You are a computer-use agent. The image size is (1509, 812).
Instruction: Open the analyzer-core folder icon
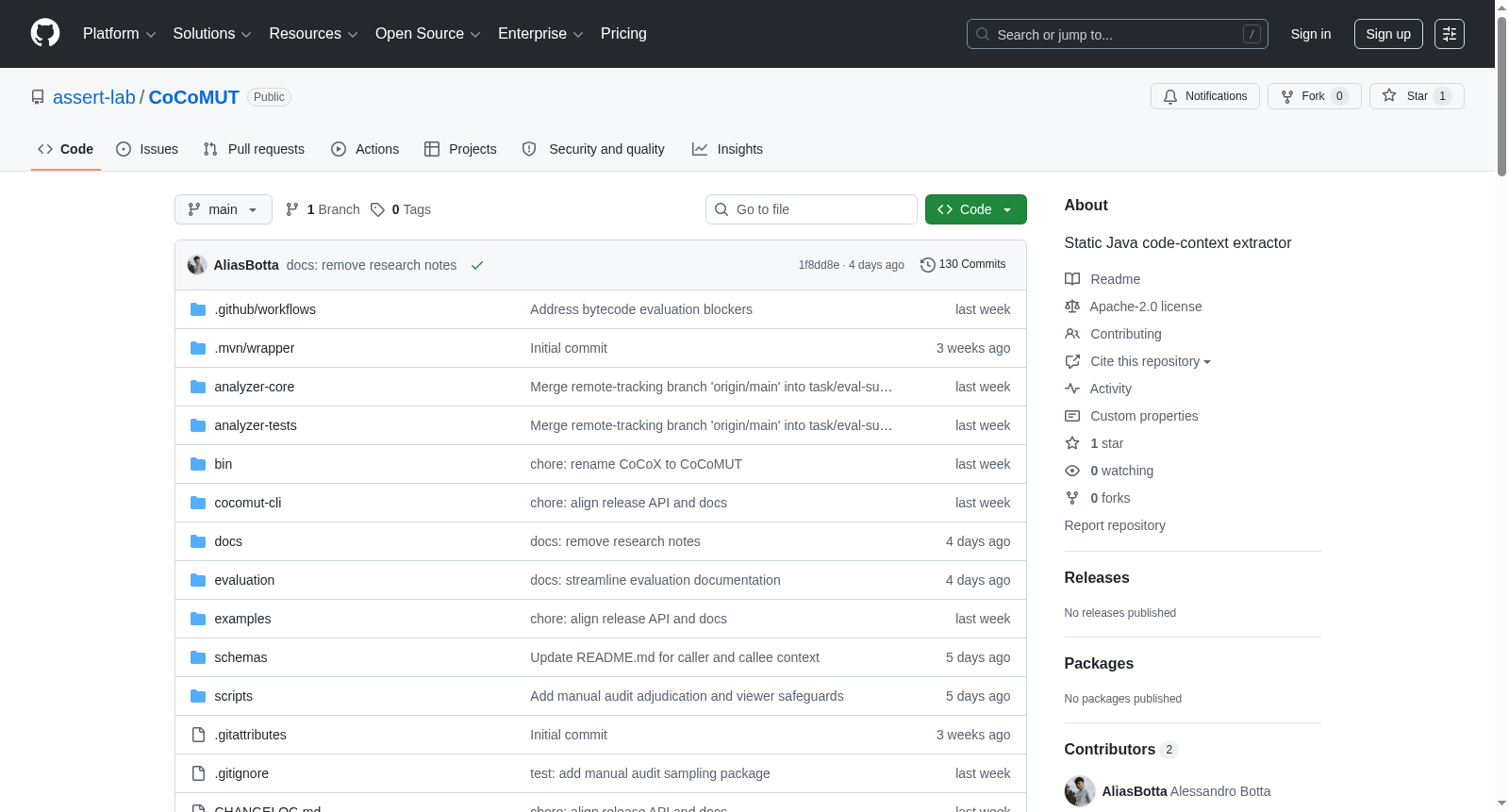198,387
